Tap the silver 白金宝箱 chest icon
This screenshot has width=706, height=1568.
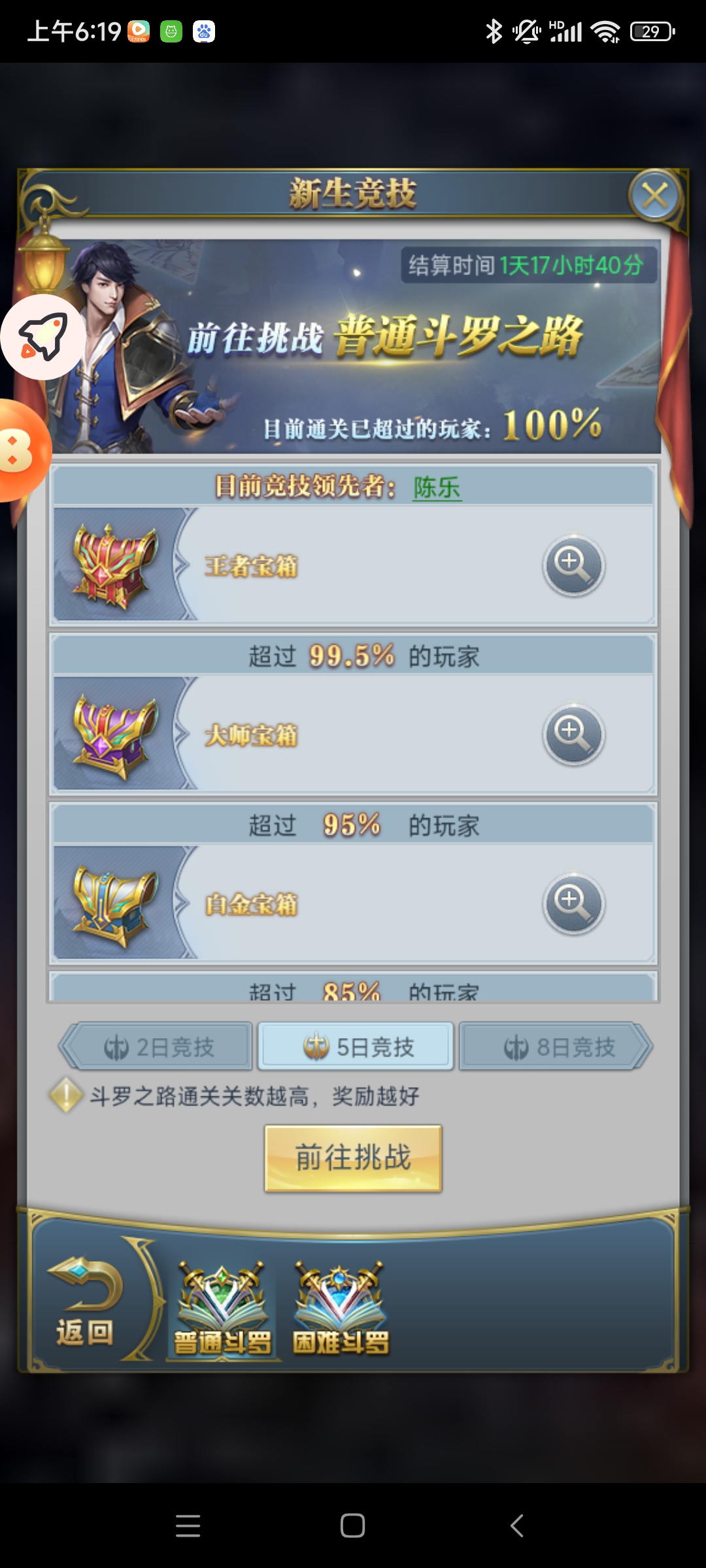(x=116, y=904)
